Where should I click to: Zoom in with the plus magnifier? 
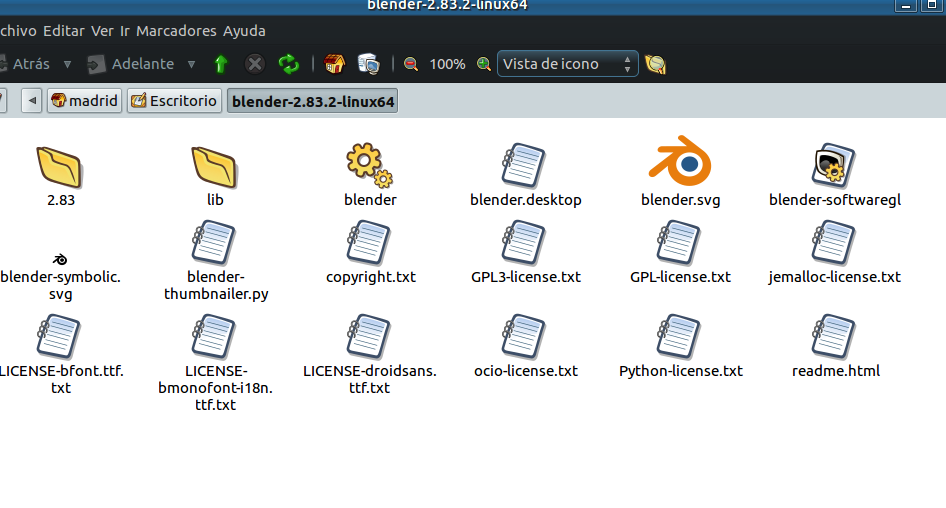click(483, 64)
